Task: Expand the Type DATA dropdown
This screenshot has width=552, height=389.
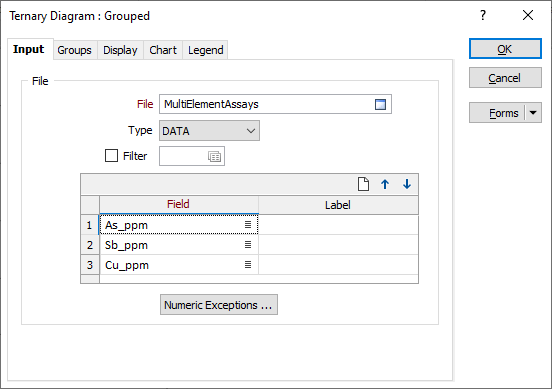Action: (x=209, y=131)
